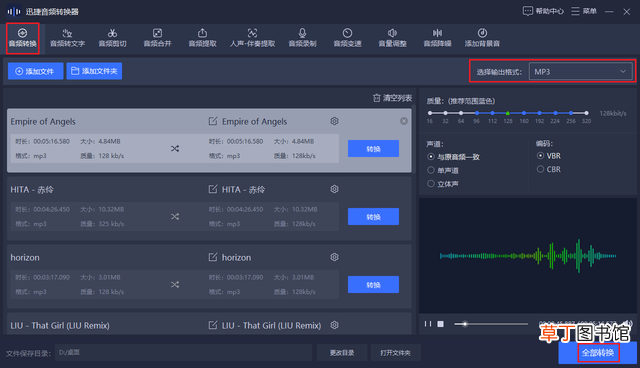Select the 音频合并 audio merge tool
Screen dimensions: 640x368
tap(157, 38)
